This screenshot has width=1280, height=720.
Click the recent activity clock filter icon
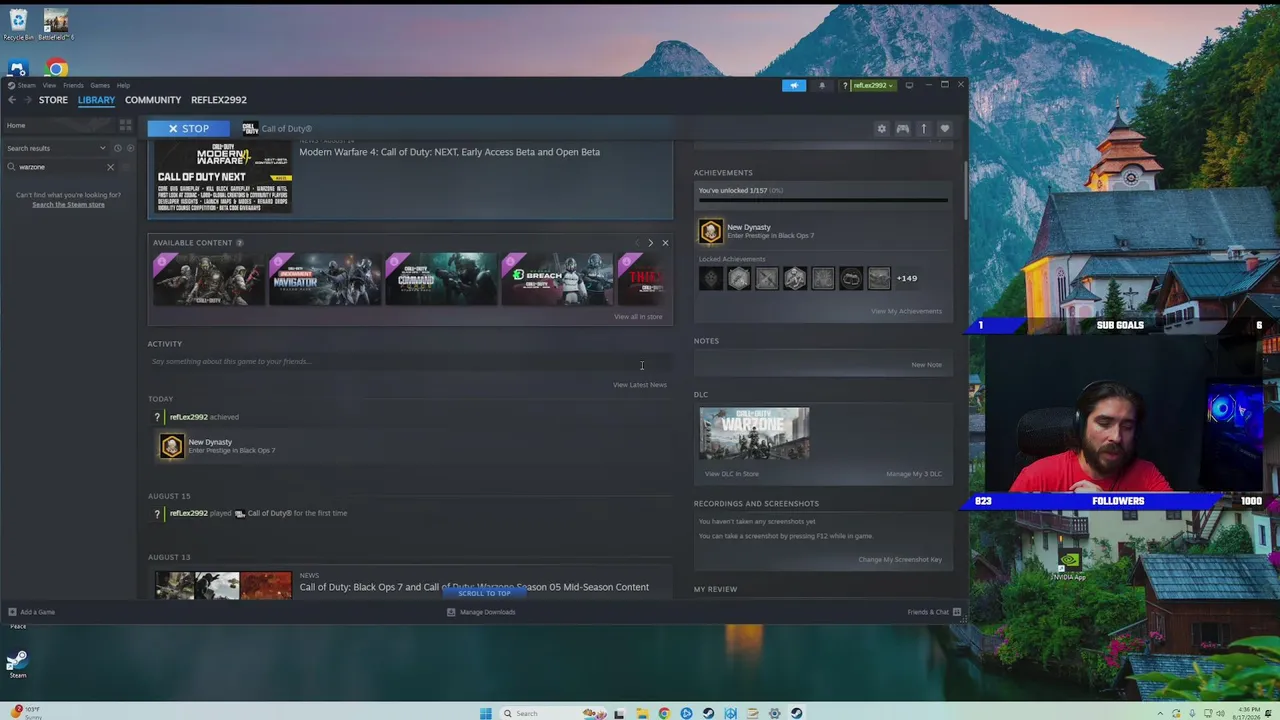pos(117,148)
